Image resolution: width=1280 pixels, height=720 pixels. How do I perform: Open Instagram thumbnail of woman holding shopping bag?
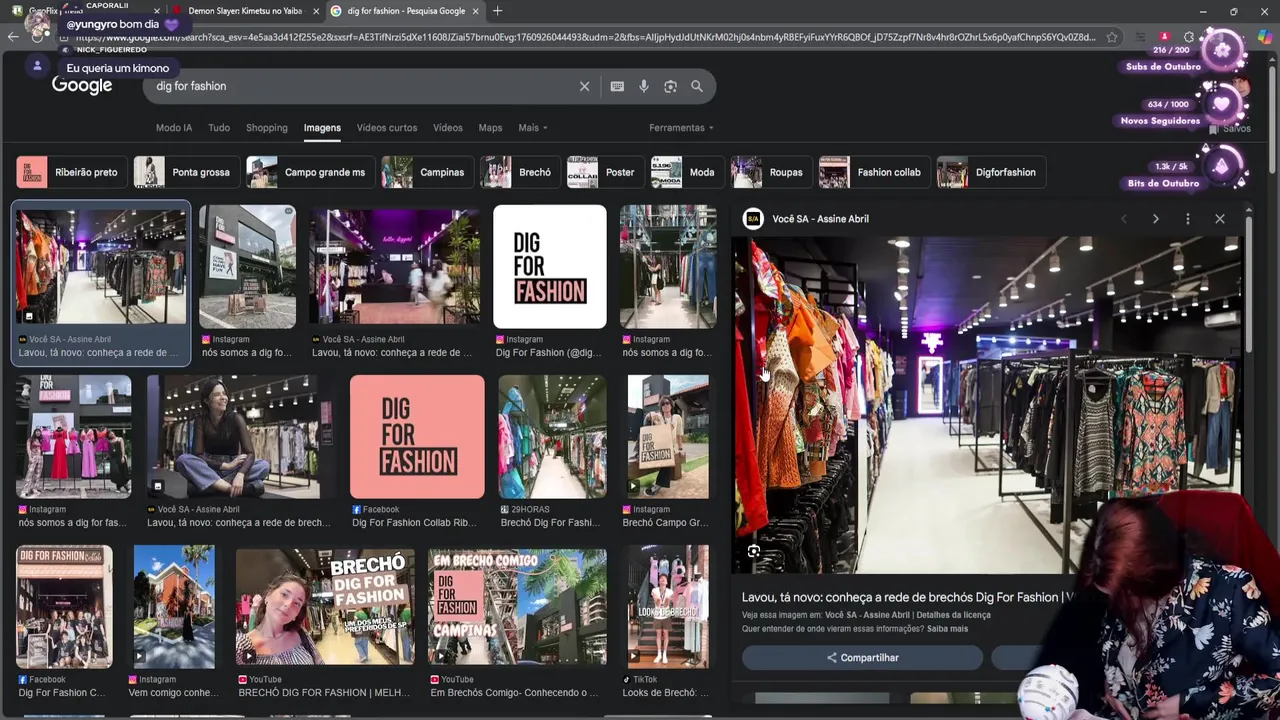point(668,437)
